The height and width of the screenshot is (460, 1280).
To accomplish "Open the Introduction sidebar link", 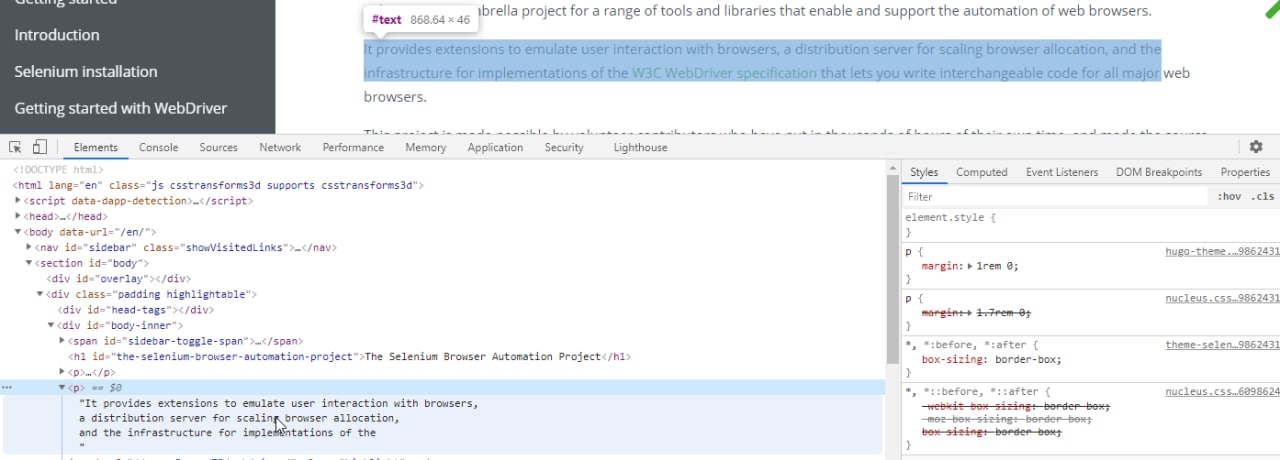I will tap(57, 35).
